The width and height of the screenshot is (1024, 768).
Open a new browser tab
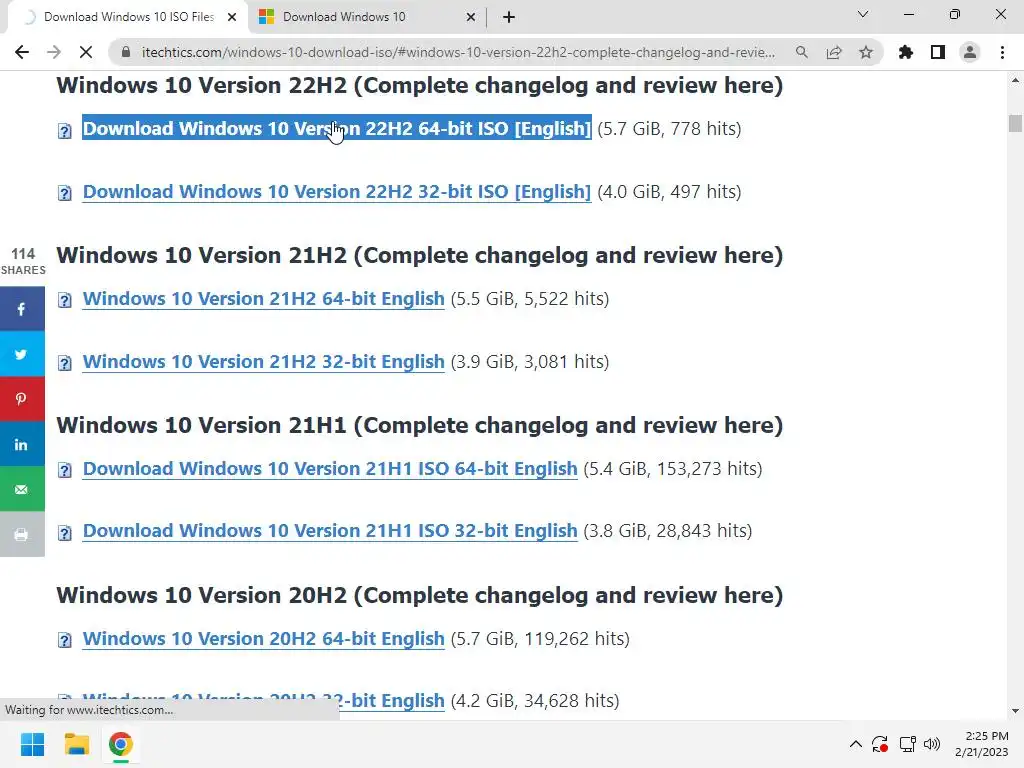tap(509, 17)
